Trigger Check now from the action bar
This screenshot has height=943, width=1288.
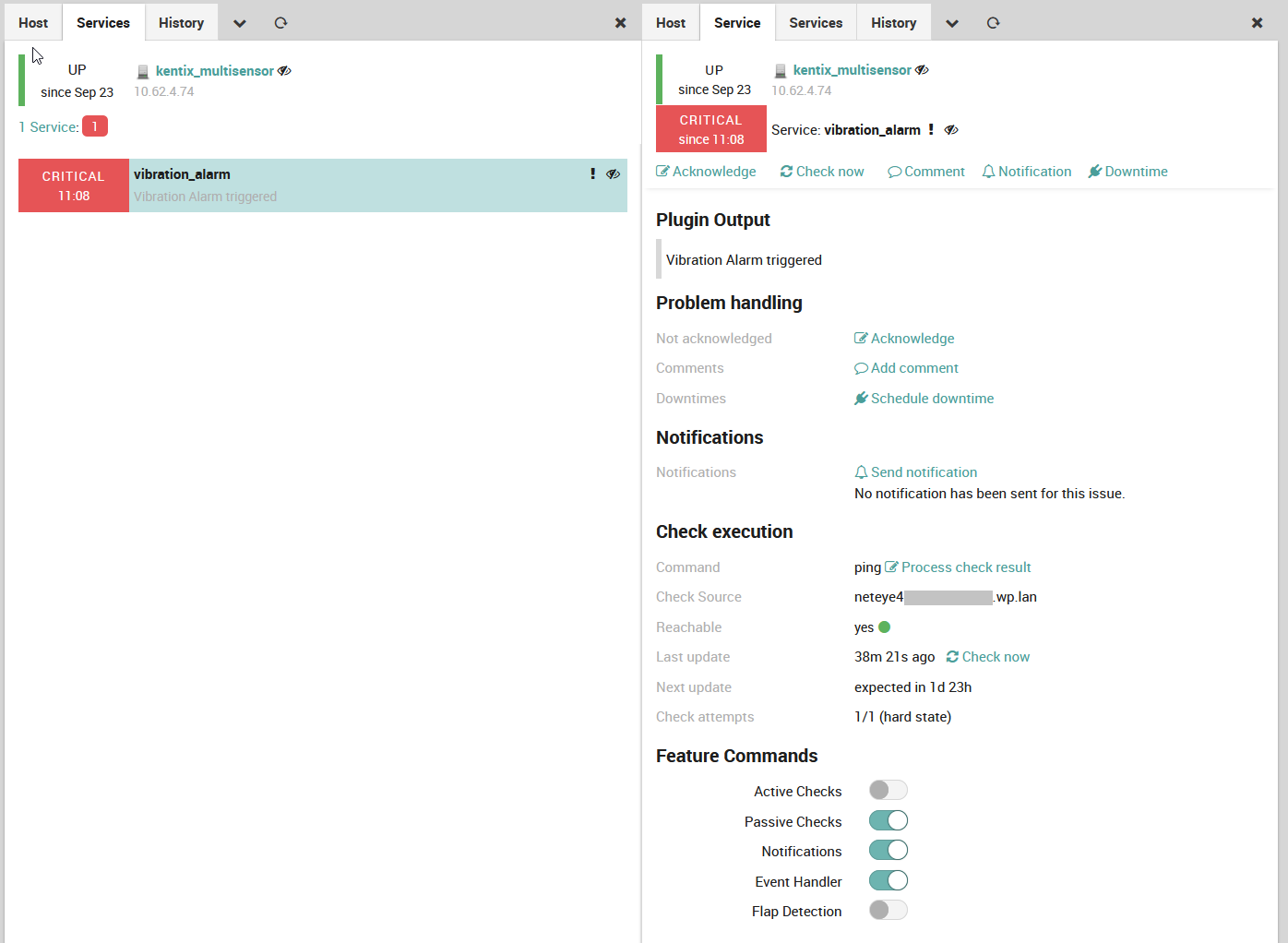point(821,171)
